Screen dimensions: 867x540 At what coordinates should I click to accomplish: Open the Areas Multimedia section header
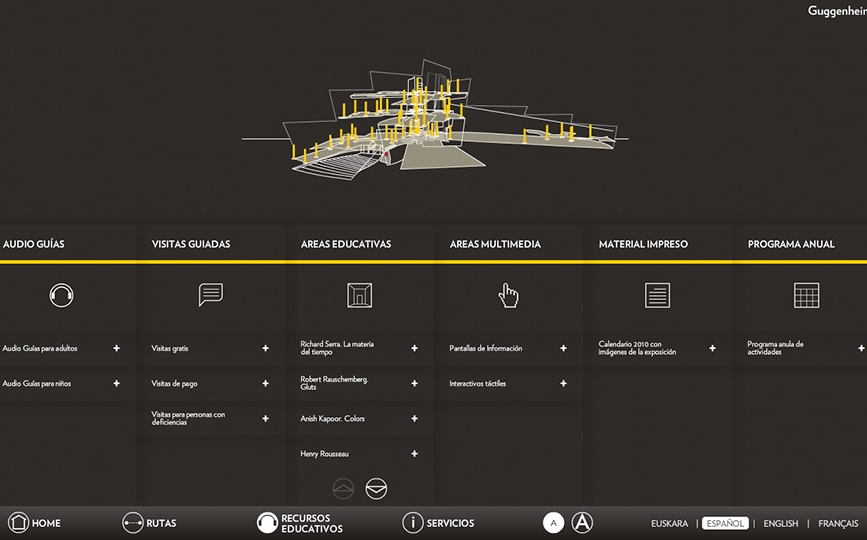tap(495, 244)
